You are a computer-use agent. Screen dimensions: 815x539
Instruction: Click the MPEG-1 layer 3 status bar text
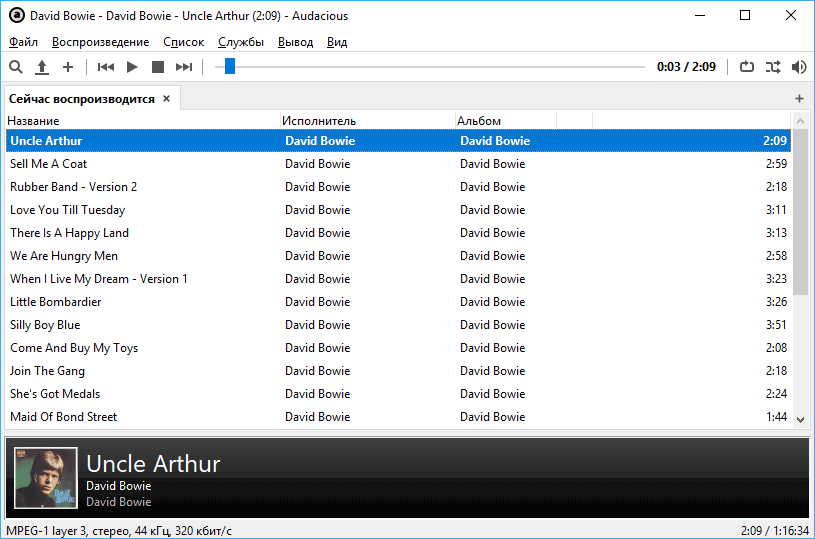click(119, 531)
